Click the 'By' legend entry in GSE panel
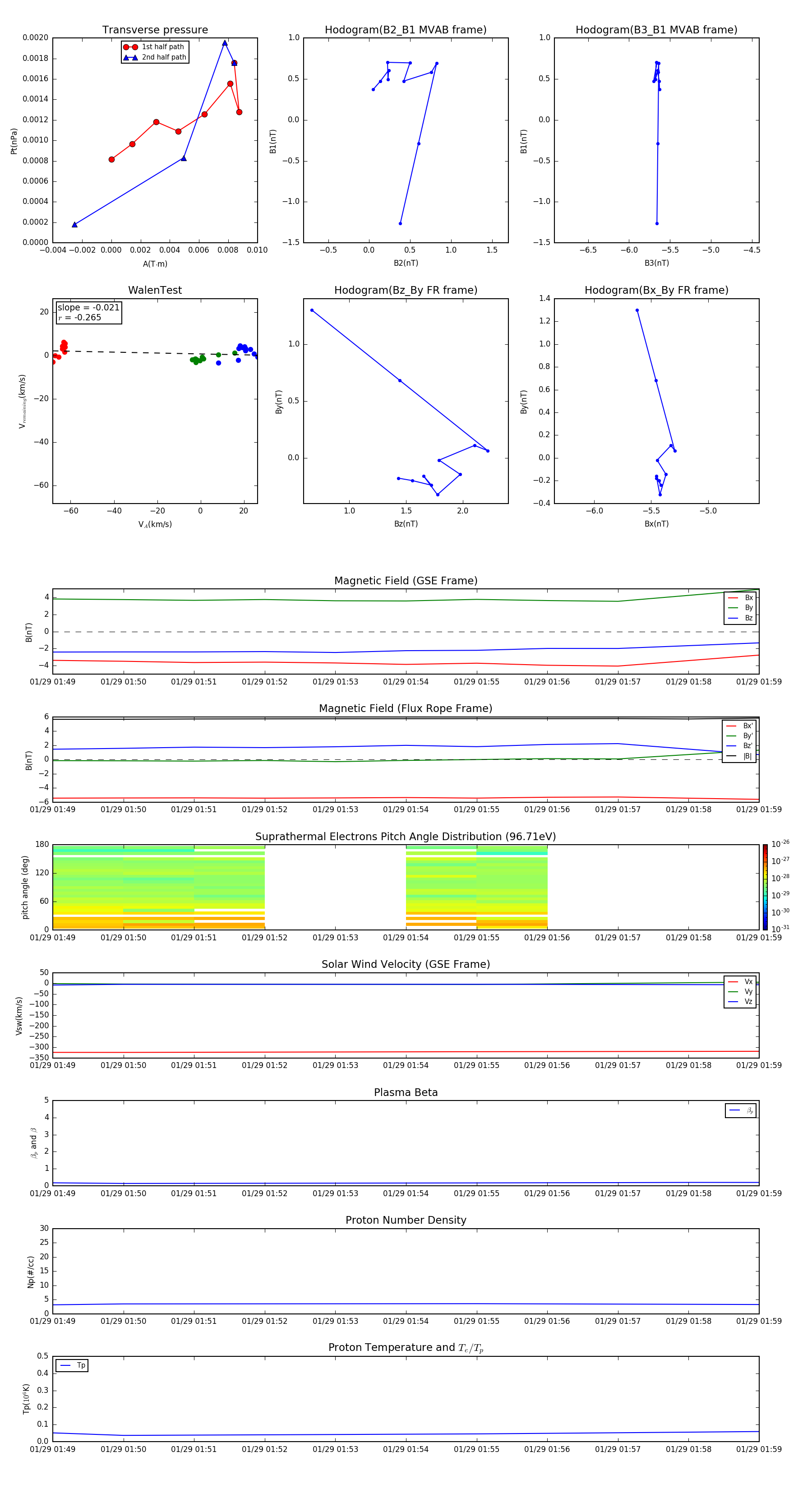The width and height of the screenshot is (812, 1489). pos(740,608)
